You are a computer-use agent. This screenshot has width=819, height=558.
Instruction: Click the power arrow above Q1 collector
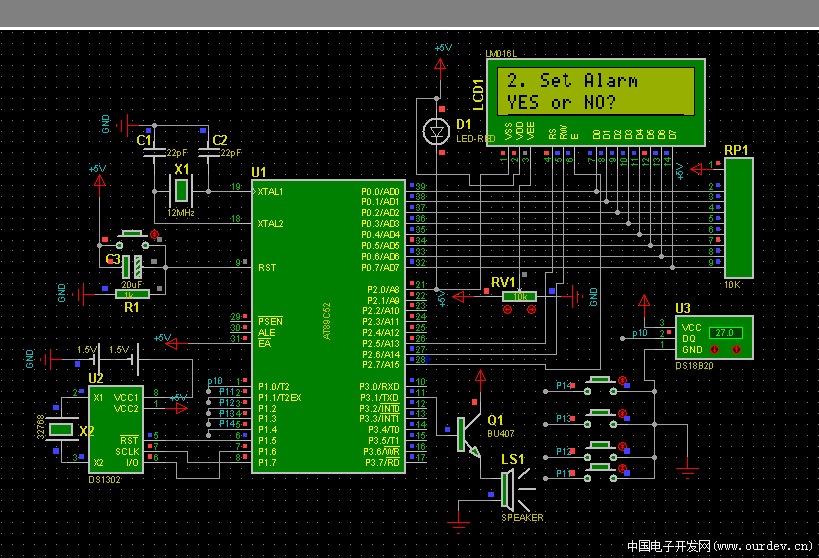481,375
